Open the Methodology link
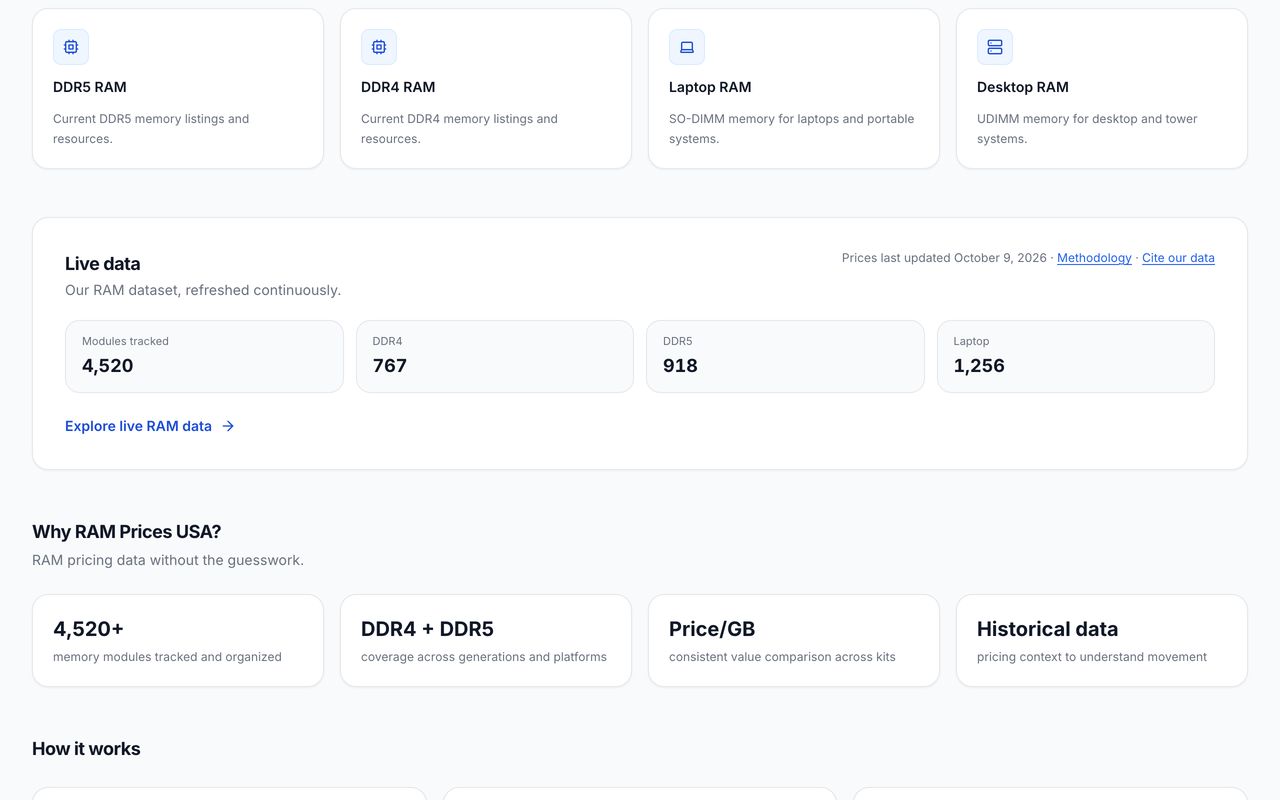Image resolution: width=1280 pixels, height=800 pixels. (1094, 258)
